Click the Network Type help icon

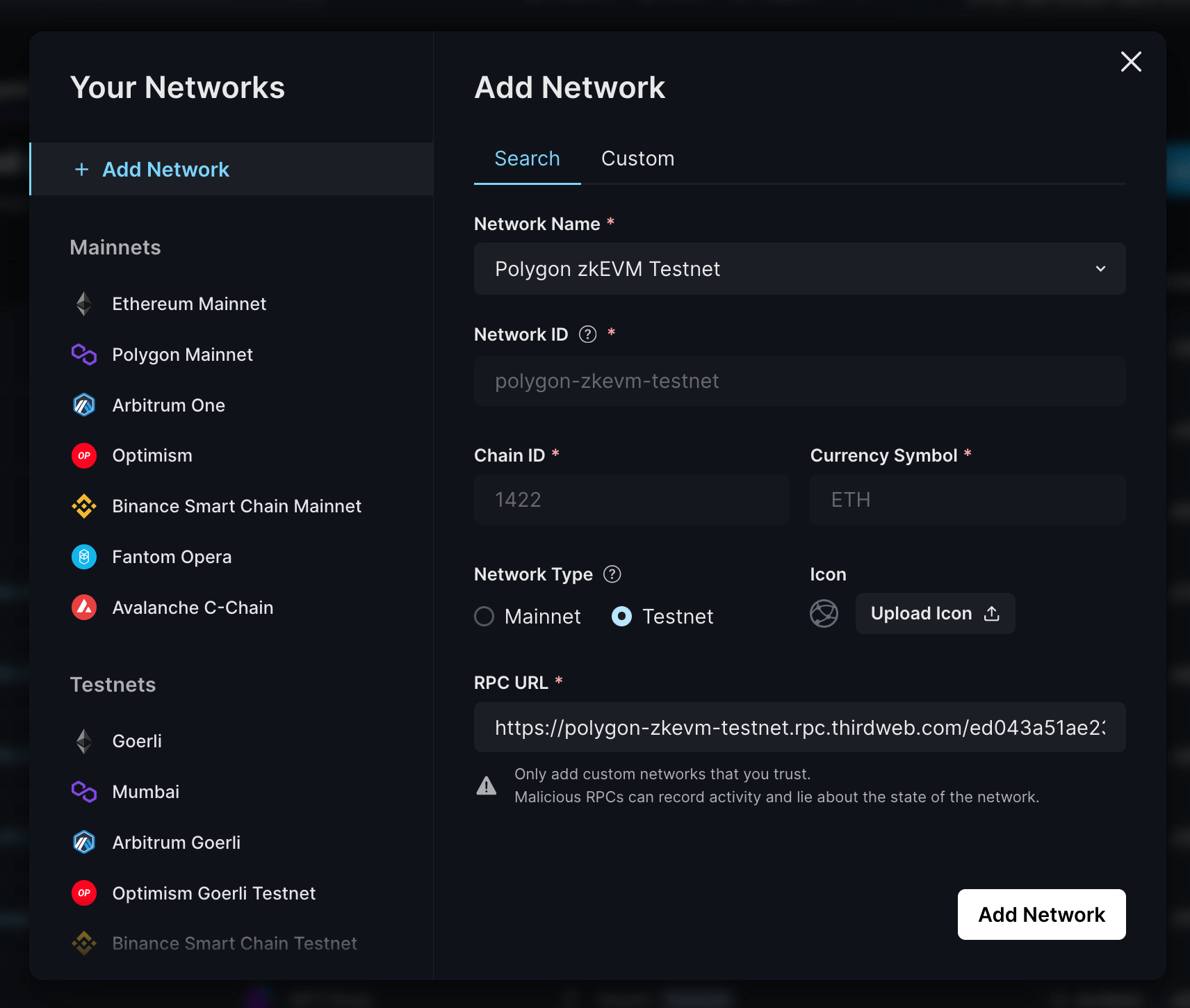(x=612, y=574)
